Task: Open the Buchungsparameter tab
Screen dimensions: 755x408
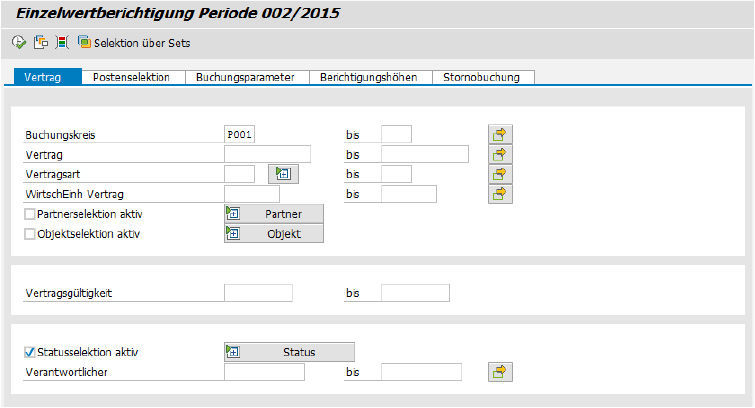Action: tap(246, 77)
